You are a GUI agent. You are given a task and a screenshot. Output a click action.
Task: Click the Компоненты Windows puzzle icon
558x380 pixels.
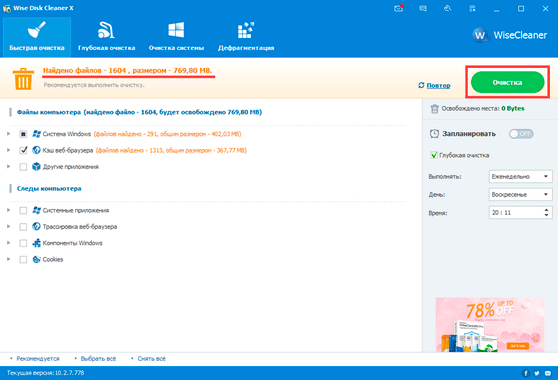point(36,243)
